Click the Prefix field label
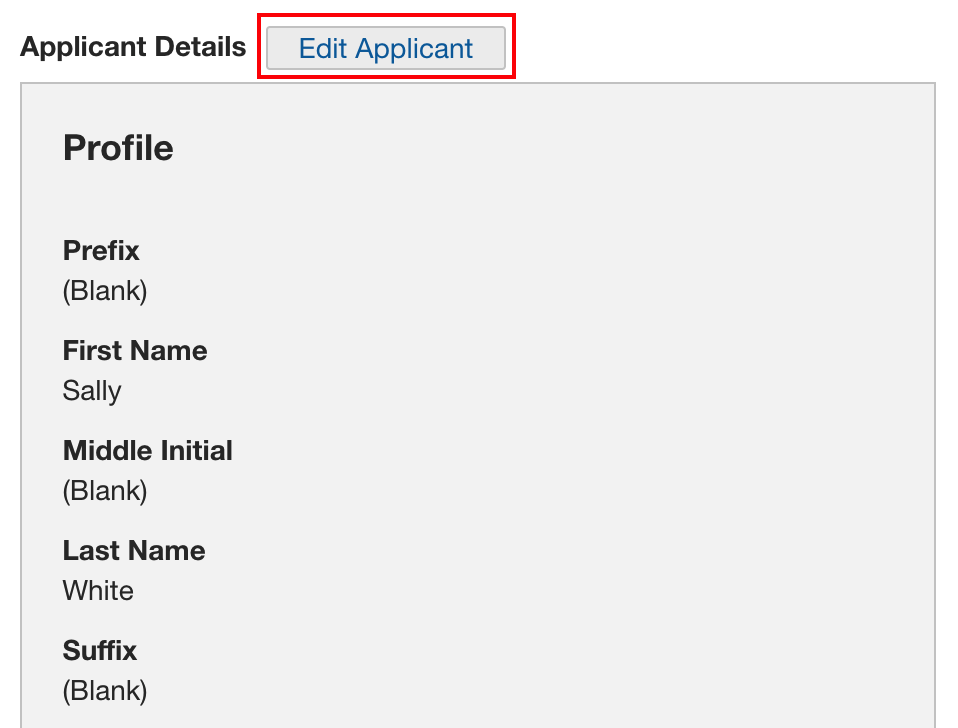 point(101,250)
